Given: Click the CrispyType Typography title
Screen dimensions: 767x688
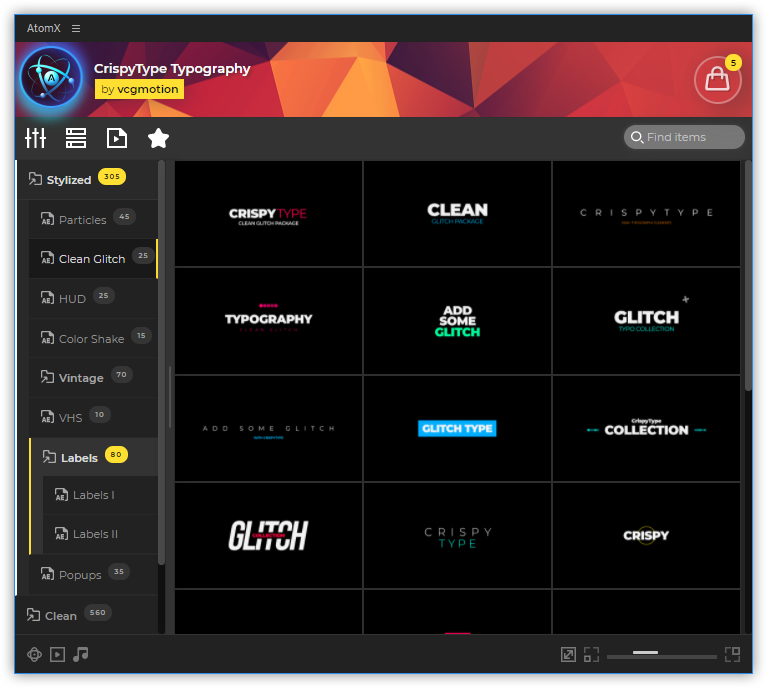Looking at the screenshot, I should [x=172, y=69].
